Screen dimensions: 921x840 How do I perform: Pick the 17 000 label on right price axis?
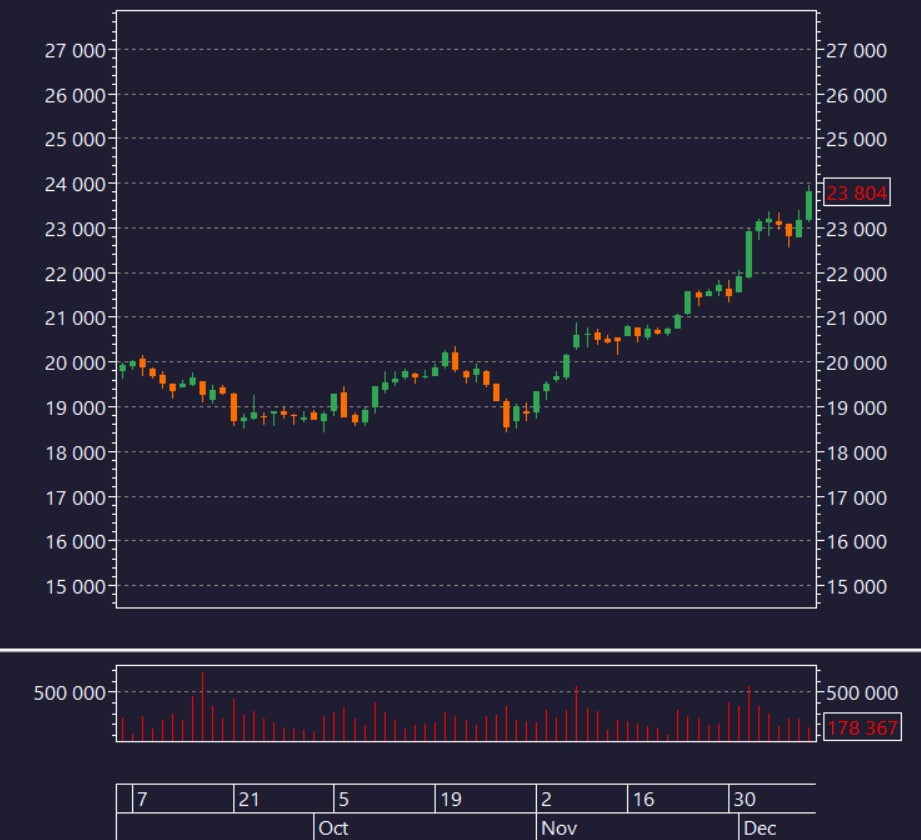click(x=856, y=498)
